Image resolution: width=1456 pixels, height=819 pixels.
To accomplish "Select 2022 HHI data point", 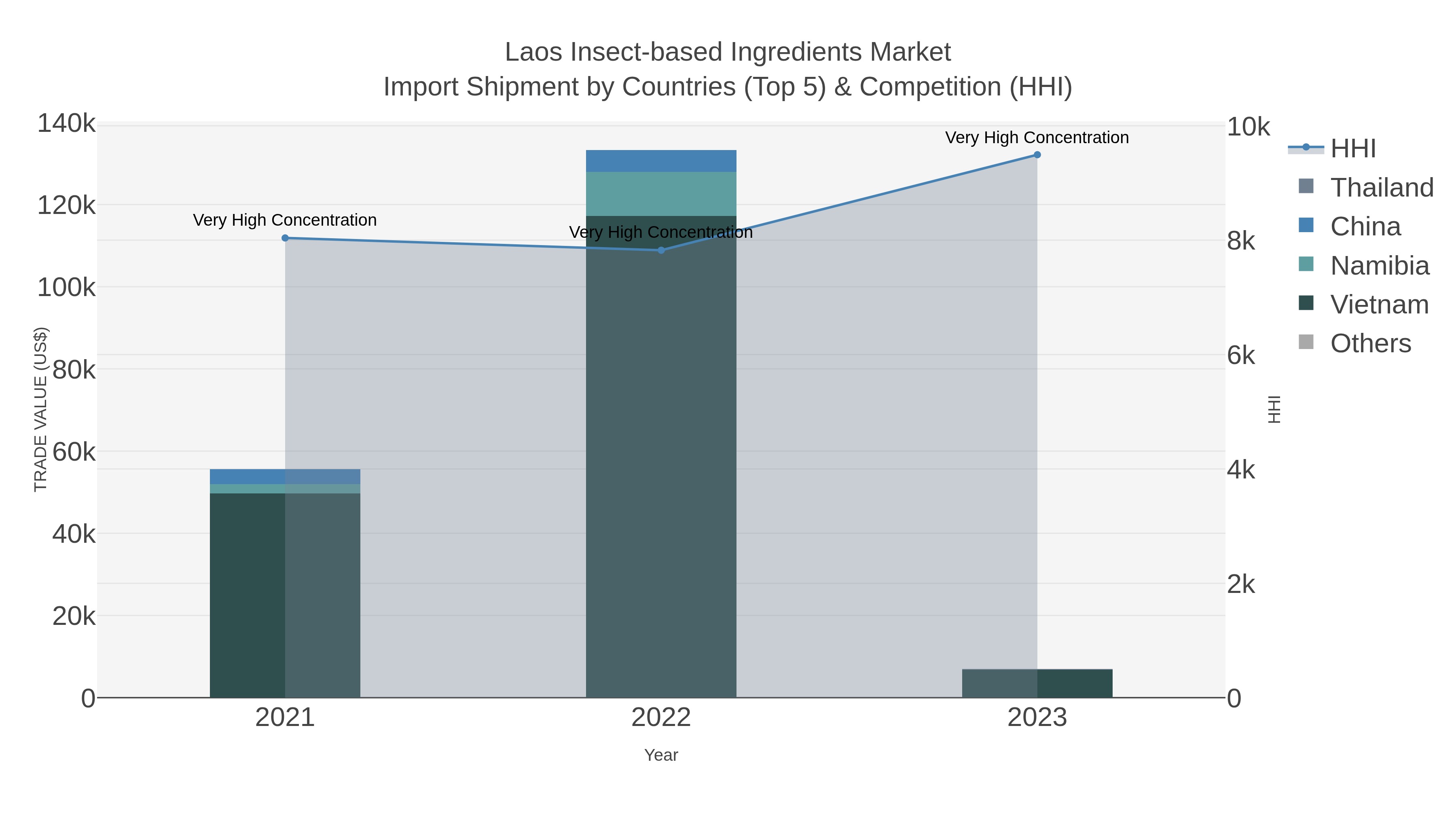I will (661, 250).
